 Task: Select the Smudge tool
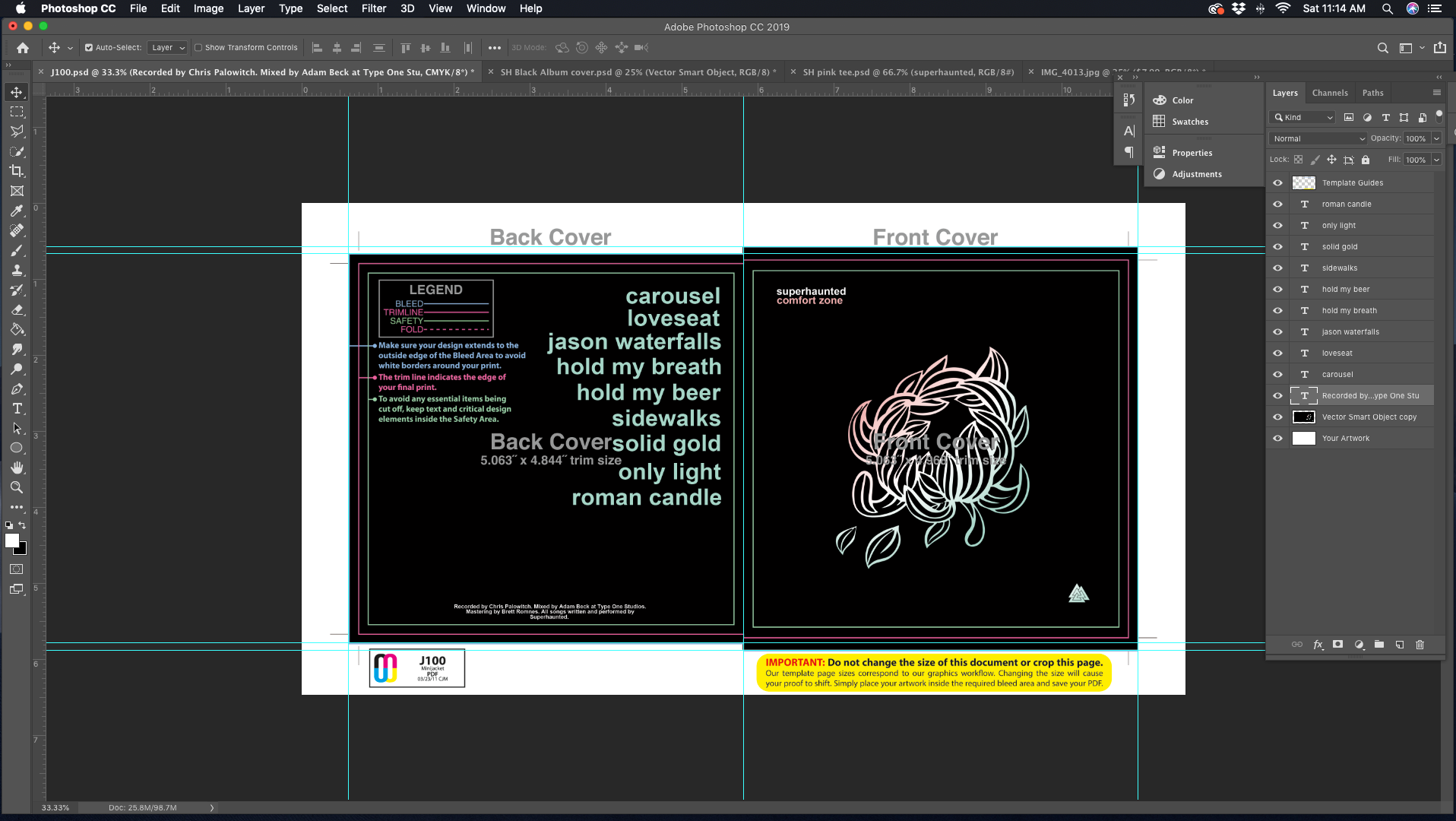17,349
